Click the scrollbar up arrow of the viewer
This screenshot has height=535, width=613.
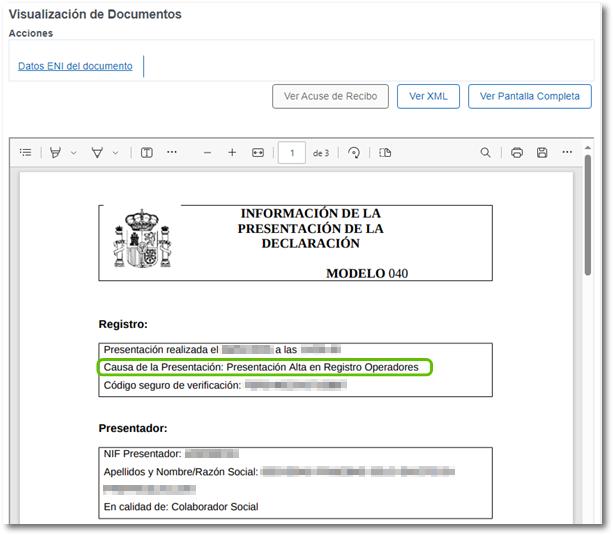click(588, 148)
